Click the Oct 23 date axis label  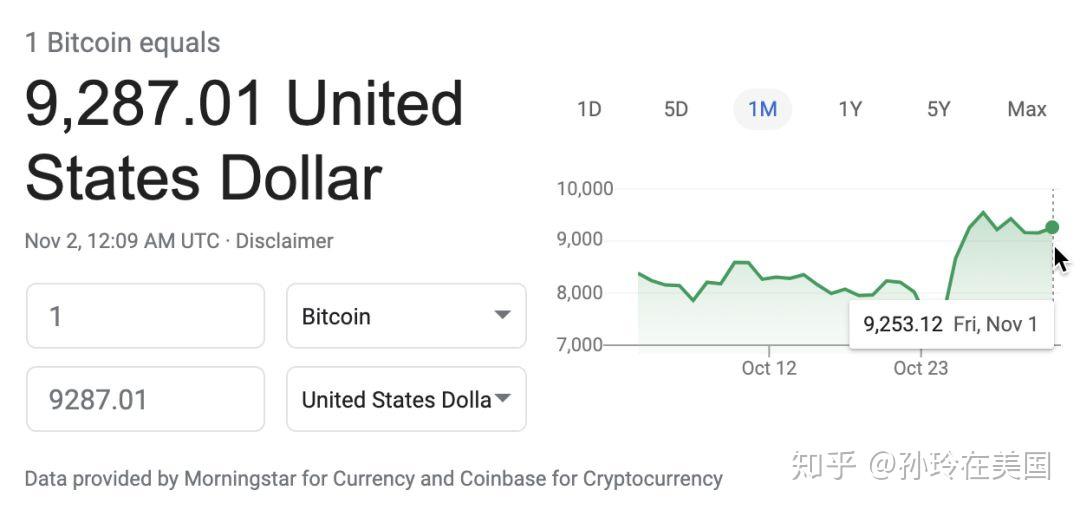[920, 368]
